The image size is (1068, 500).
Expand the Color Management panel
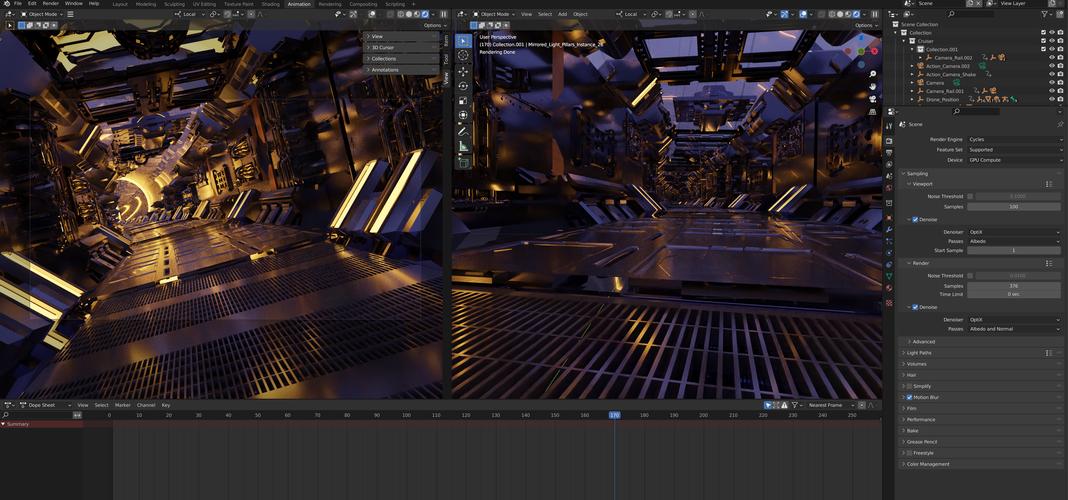pos(981,464)
